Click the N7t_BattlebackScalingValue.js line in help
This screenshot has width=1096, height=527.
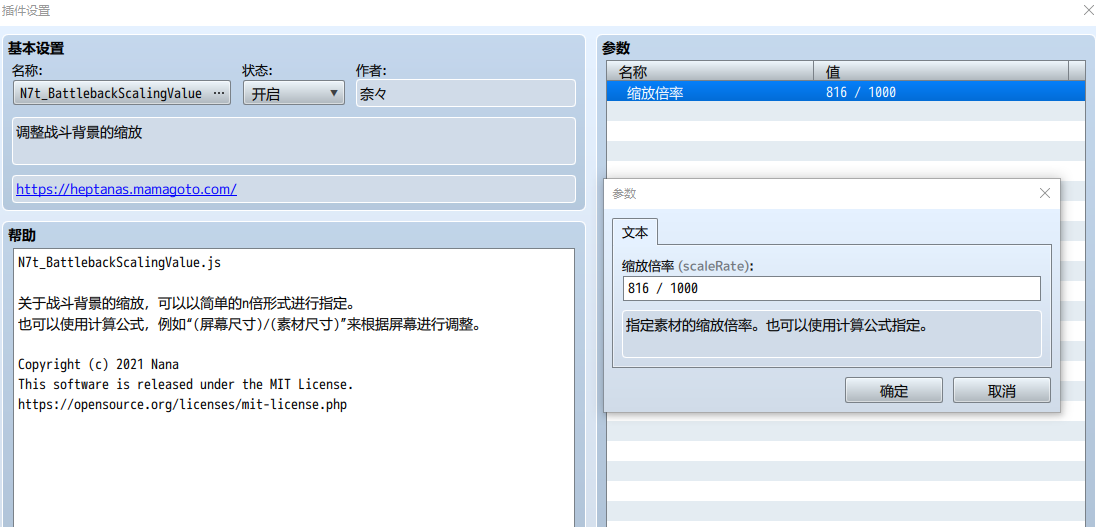click(x=120, y=264)
